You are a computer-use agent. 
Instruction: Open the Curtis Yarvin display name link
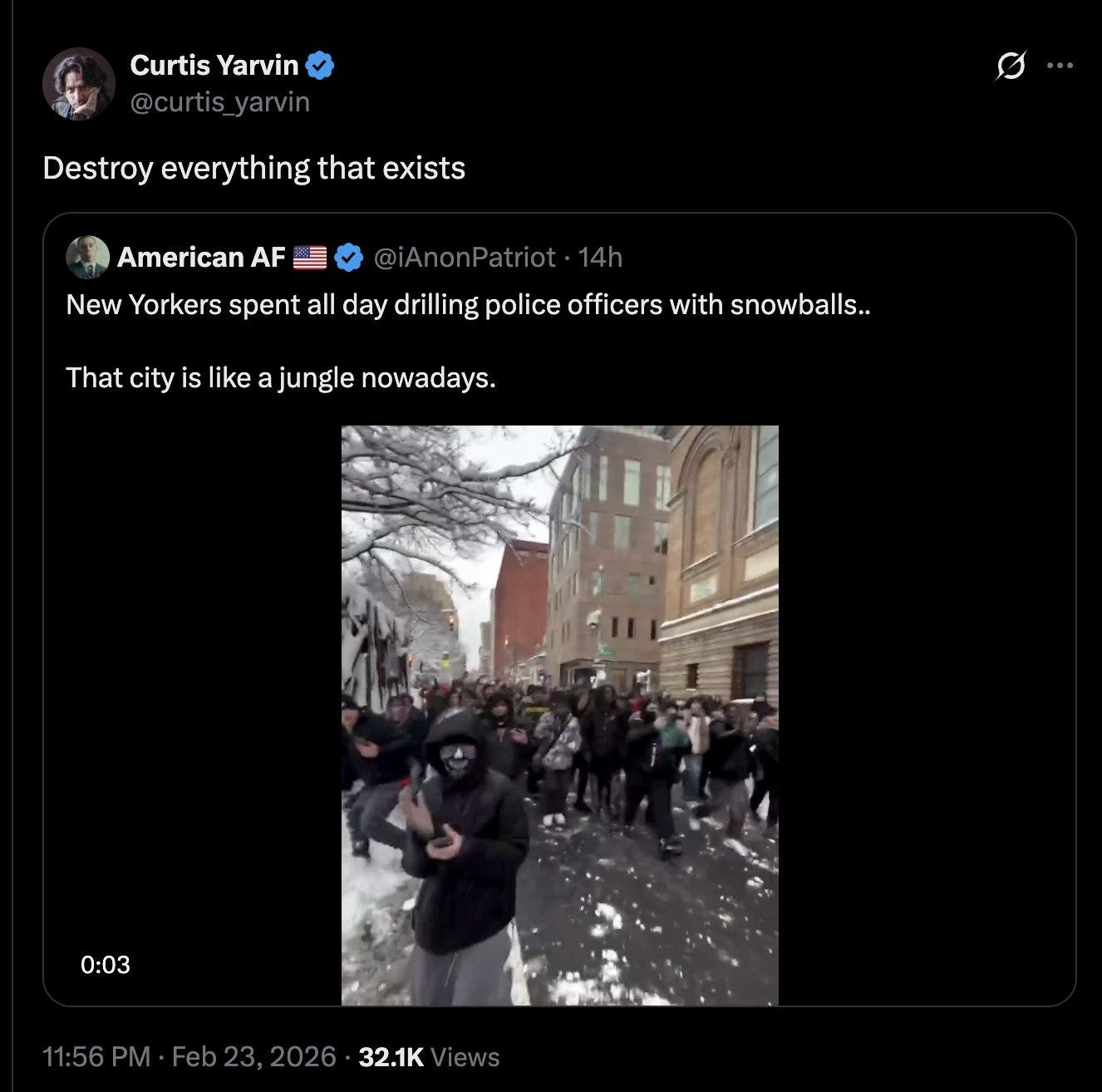214,65
